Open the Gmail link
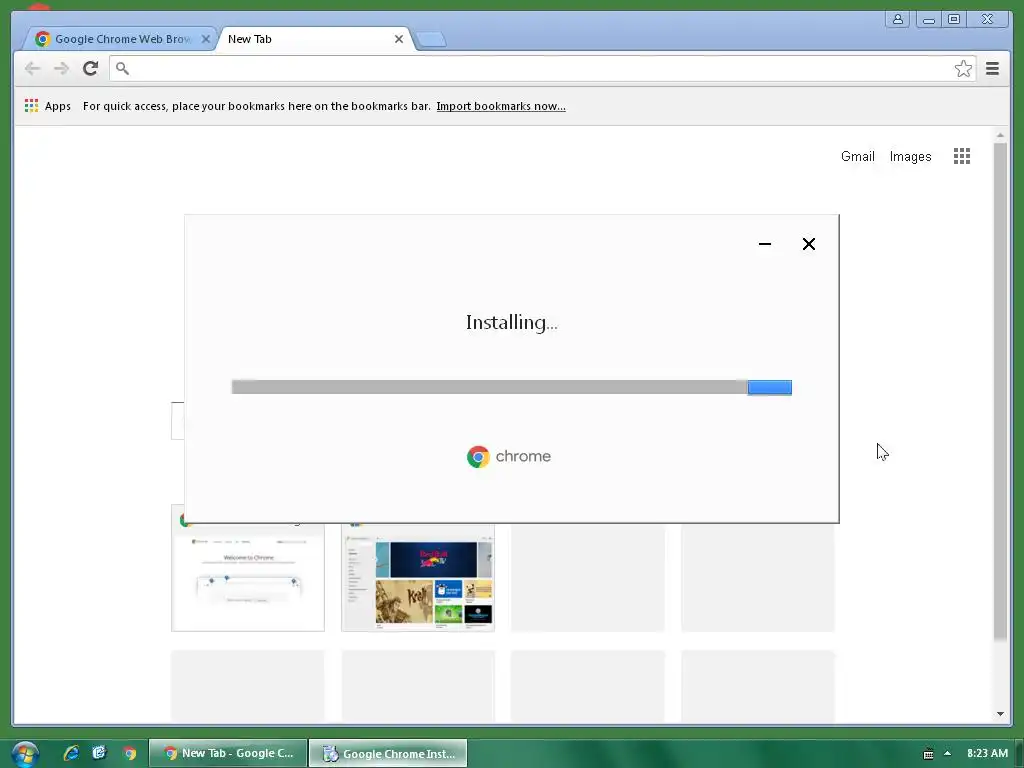 pos(857,156)
